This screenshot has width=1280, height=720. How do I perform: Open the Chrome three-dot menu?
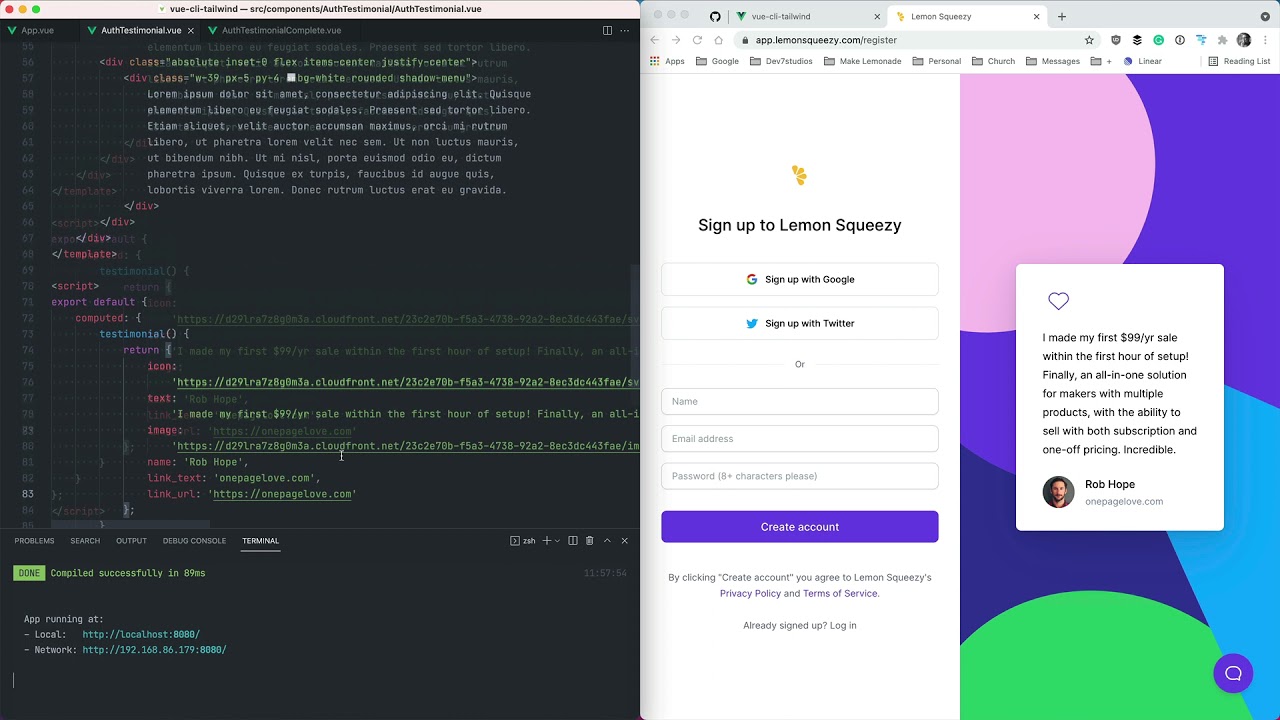coord(1265,40)
